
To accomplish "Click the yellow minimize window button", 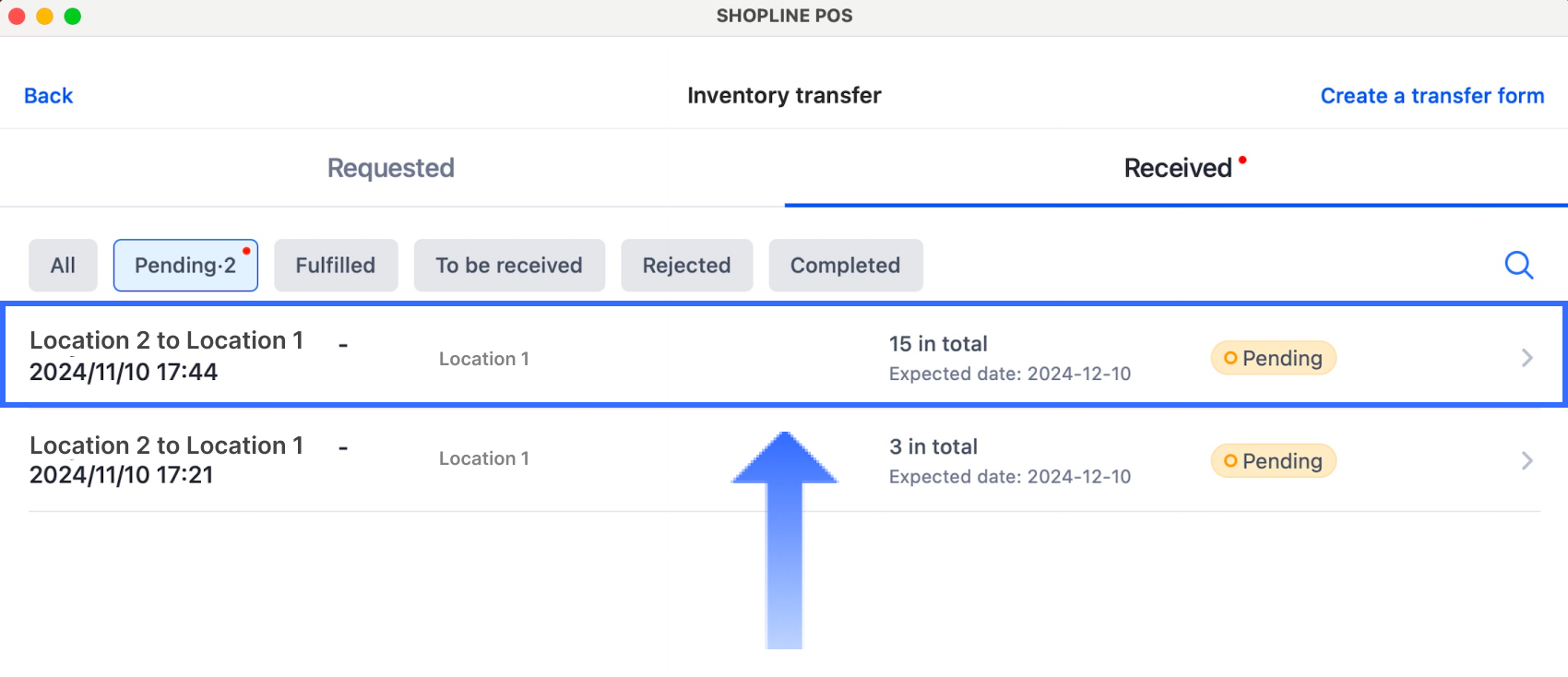I will pyautogui.click(x=44, y=17).
